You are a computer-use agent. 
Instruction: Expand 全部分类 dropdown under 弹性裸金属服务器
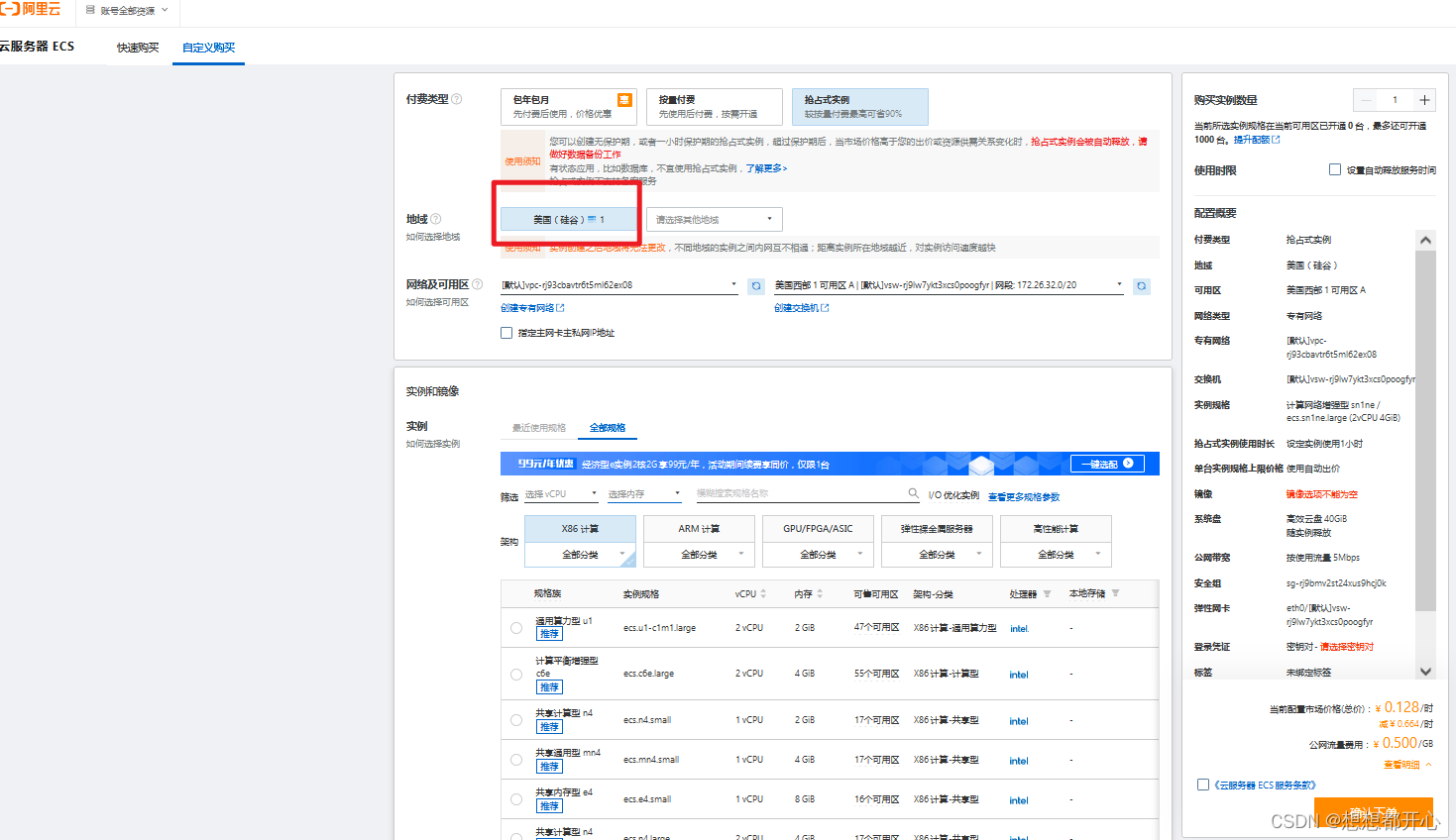[937, 555]
